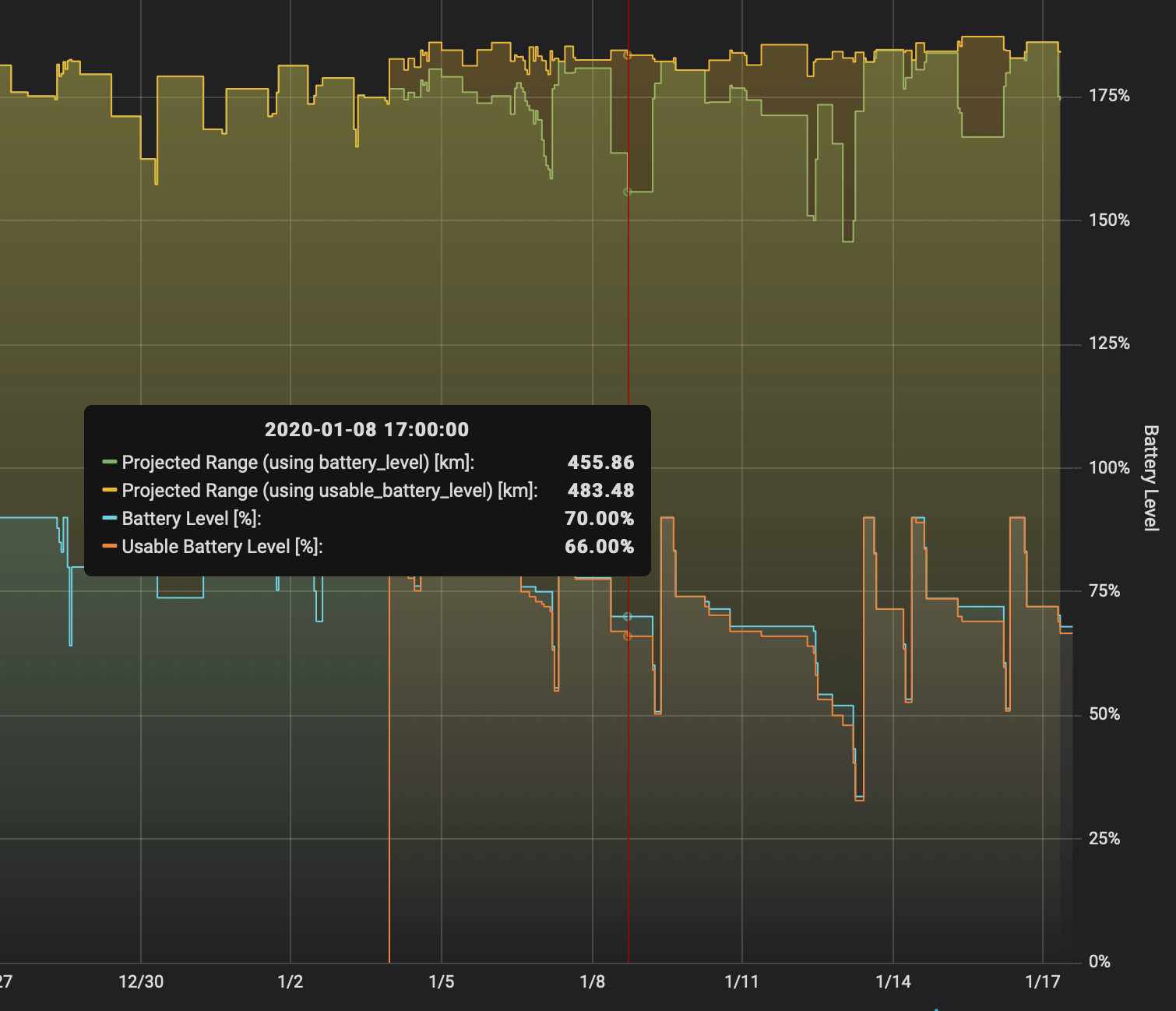Viewport: 1176px width, 1011px height.
Task: Click the 70.00% value in tooltip
Action: point(599,519)
